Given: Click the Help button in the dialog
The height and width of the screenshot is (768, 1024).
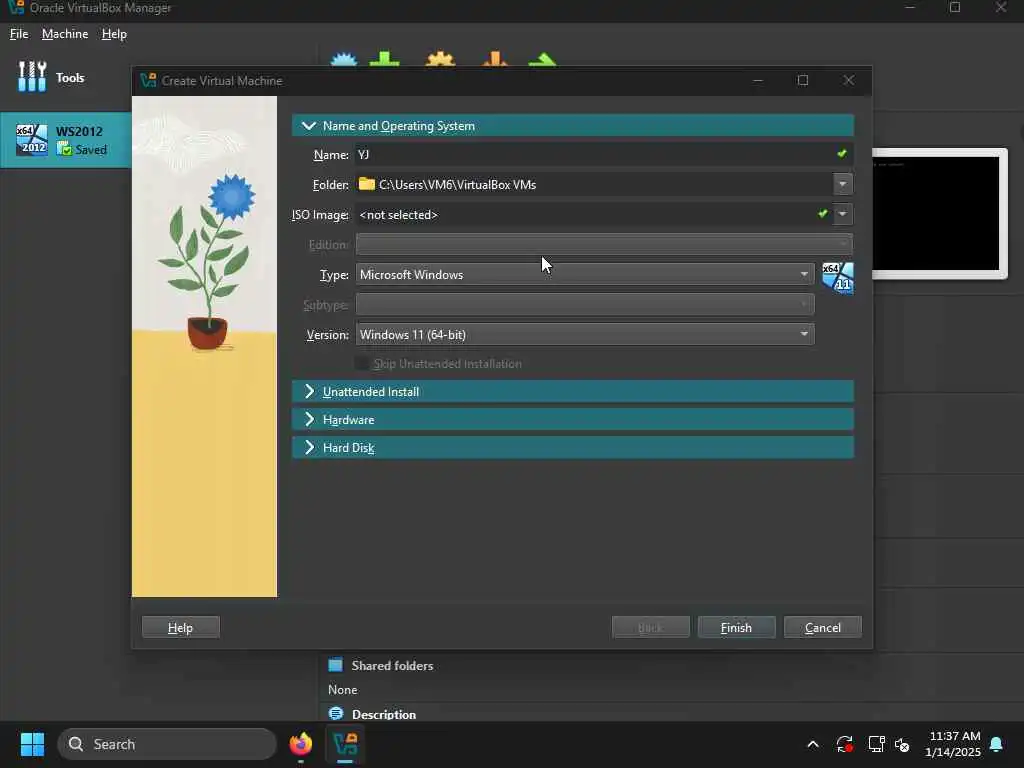Looking at the screenshot, I should click(181, 627).
